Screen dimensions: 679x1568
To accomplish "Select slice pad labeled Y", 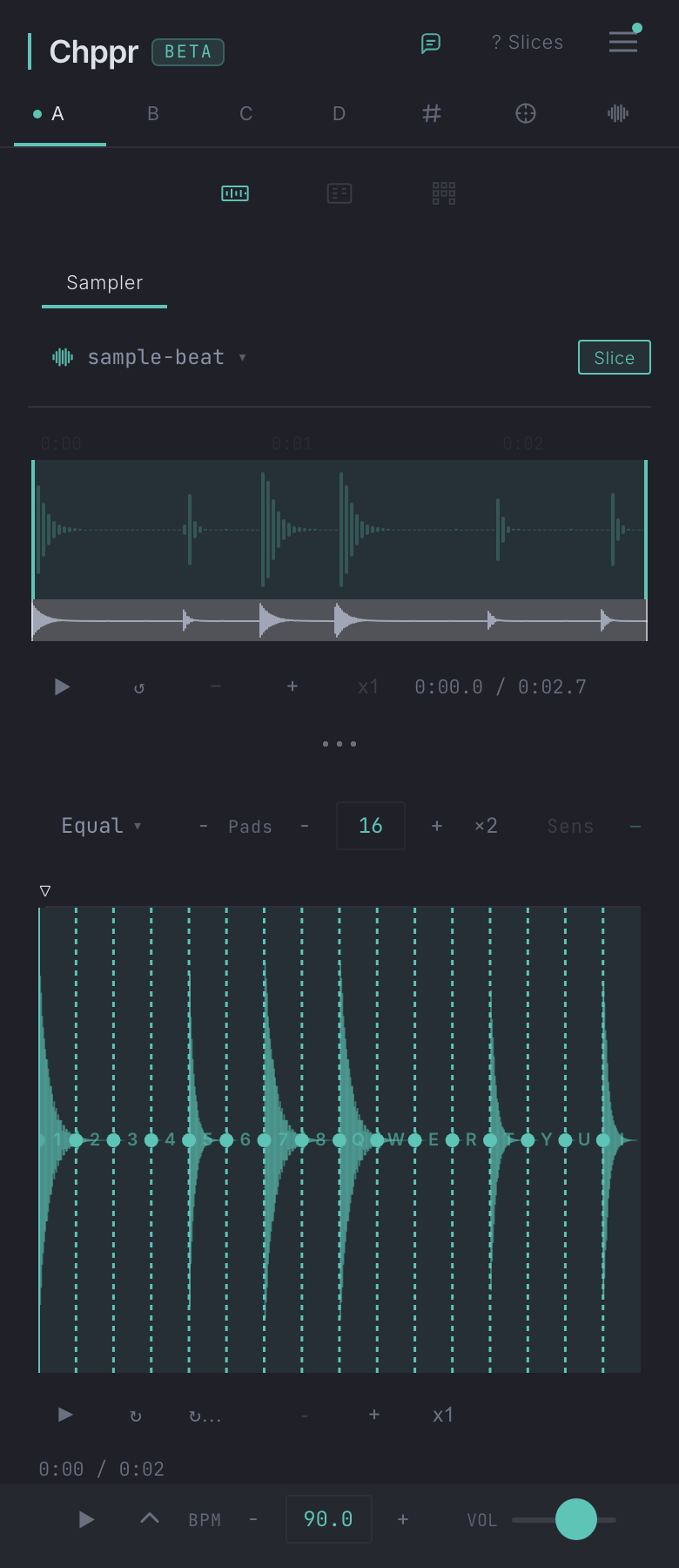I will [x=547, y=1139].
